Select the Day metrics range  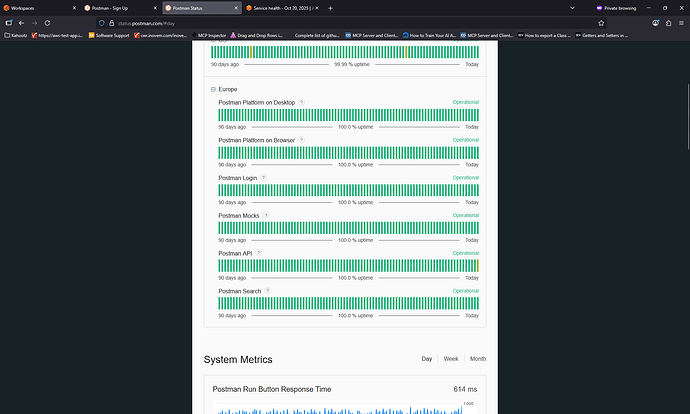click(426, 359)
